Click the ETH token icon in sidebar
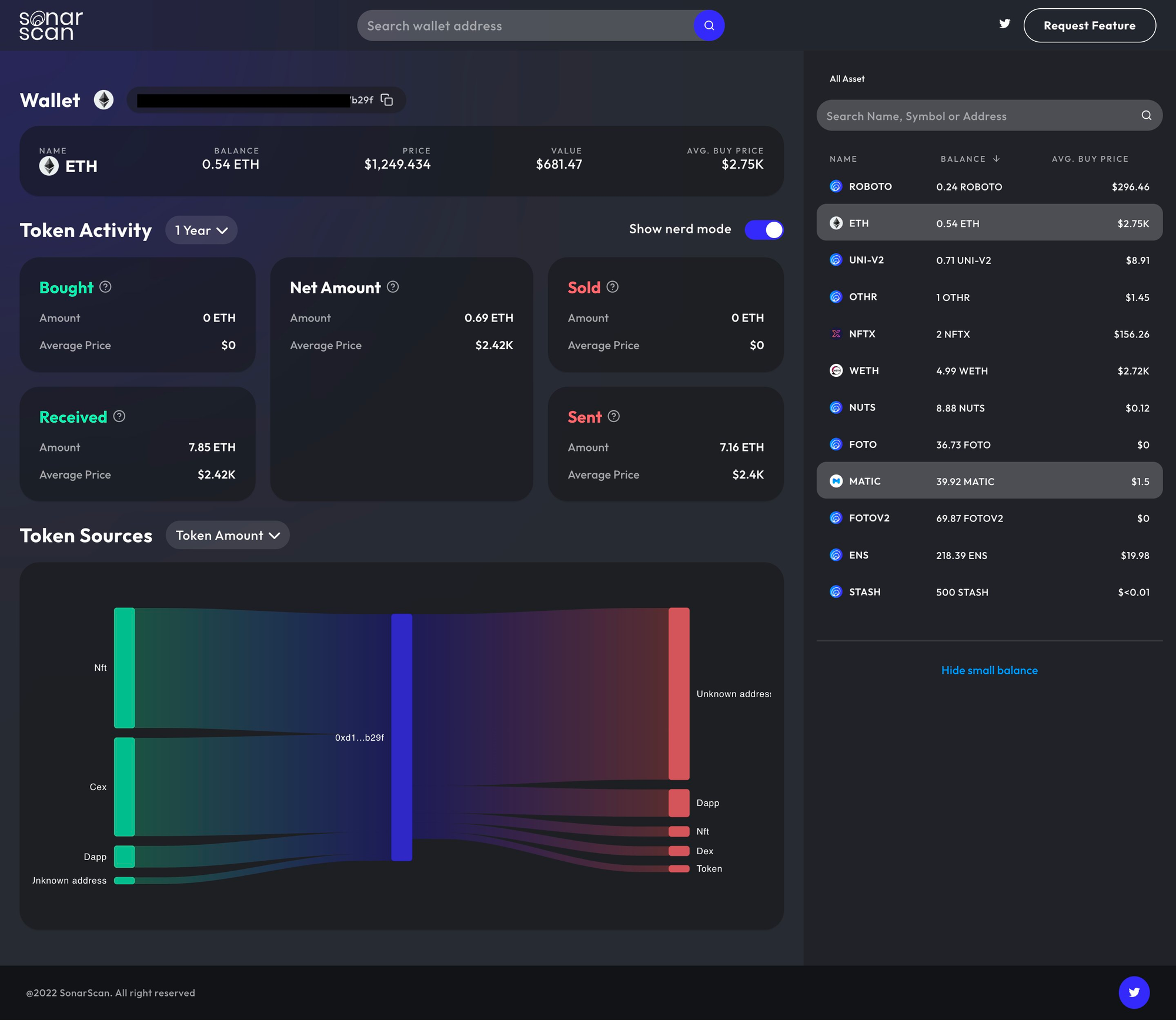 click(836, 222)
